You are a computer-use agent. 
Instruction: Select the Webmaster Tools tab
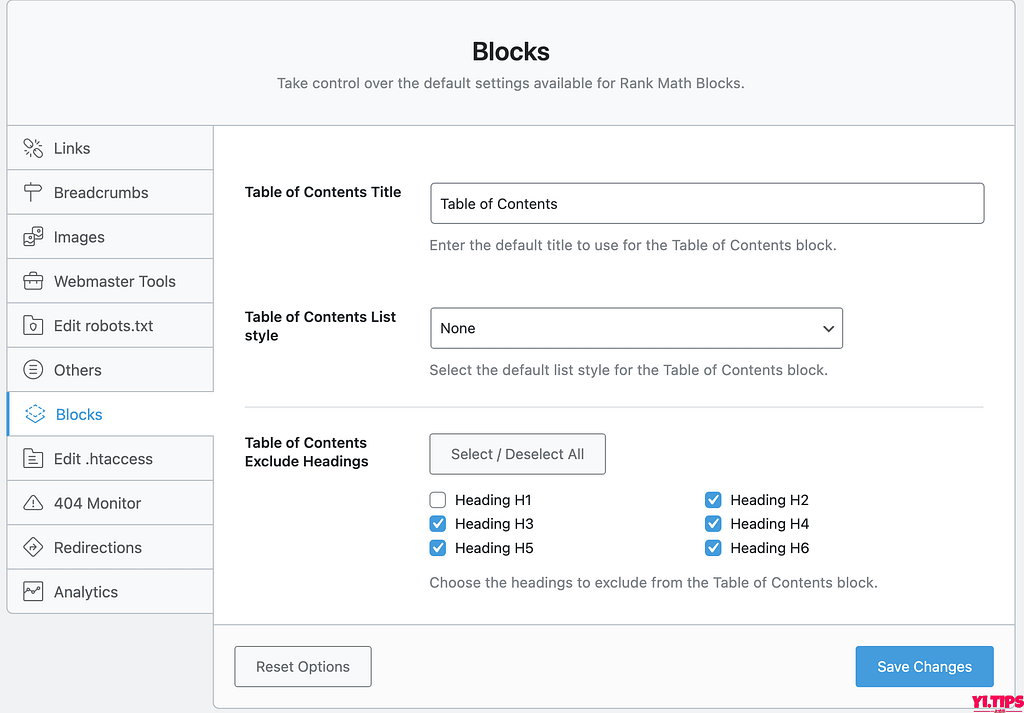pyautogui.click(x=110, y=281)
